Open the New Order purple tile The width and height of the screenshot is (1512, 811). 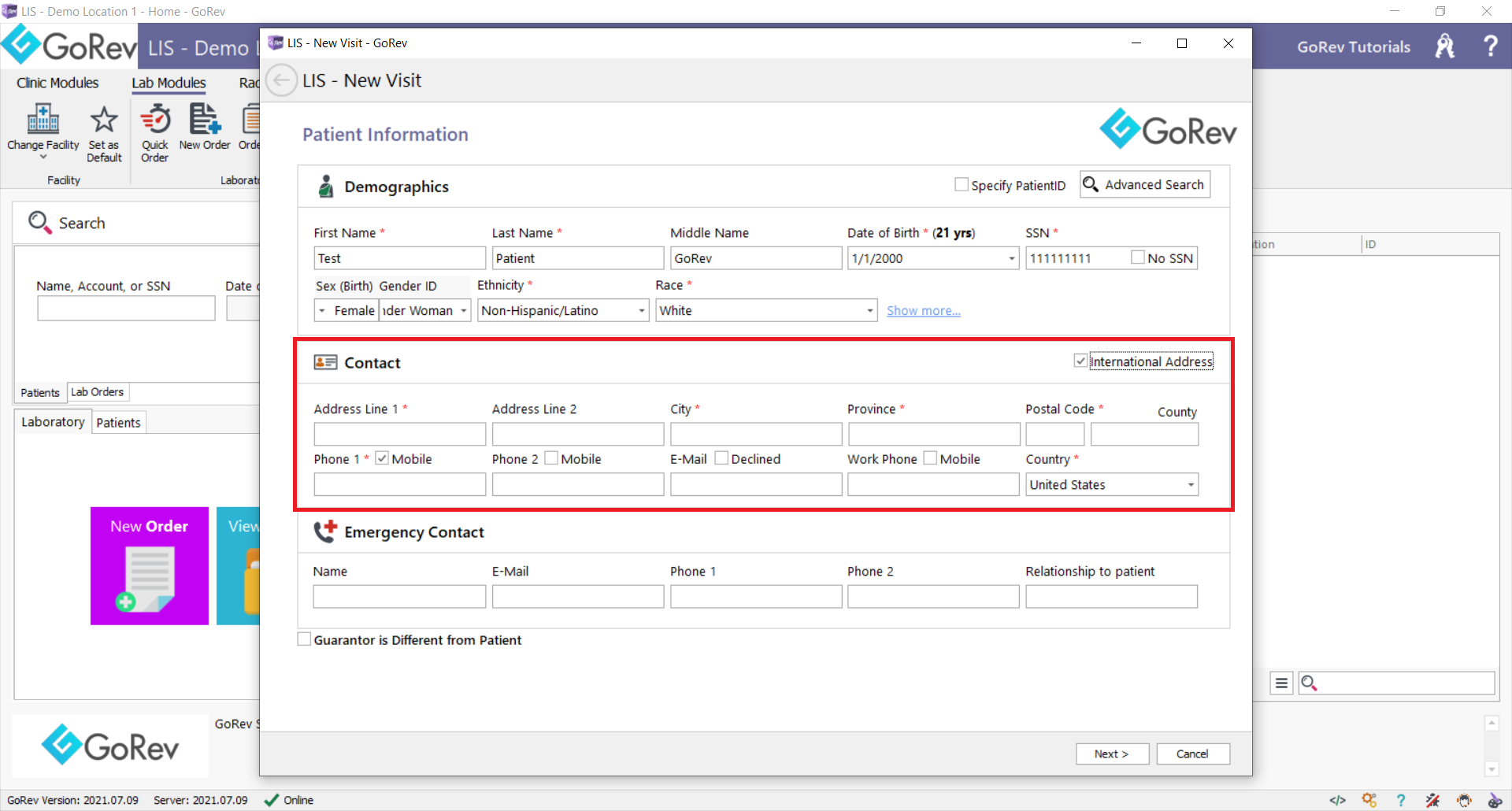pyautogui.click(x=150, y=565)
